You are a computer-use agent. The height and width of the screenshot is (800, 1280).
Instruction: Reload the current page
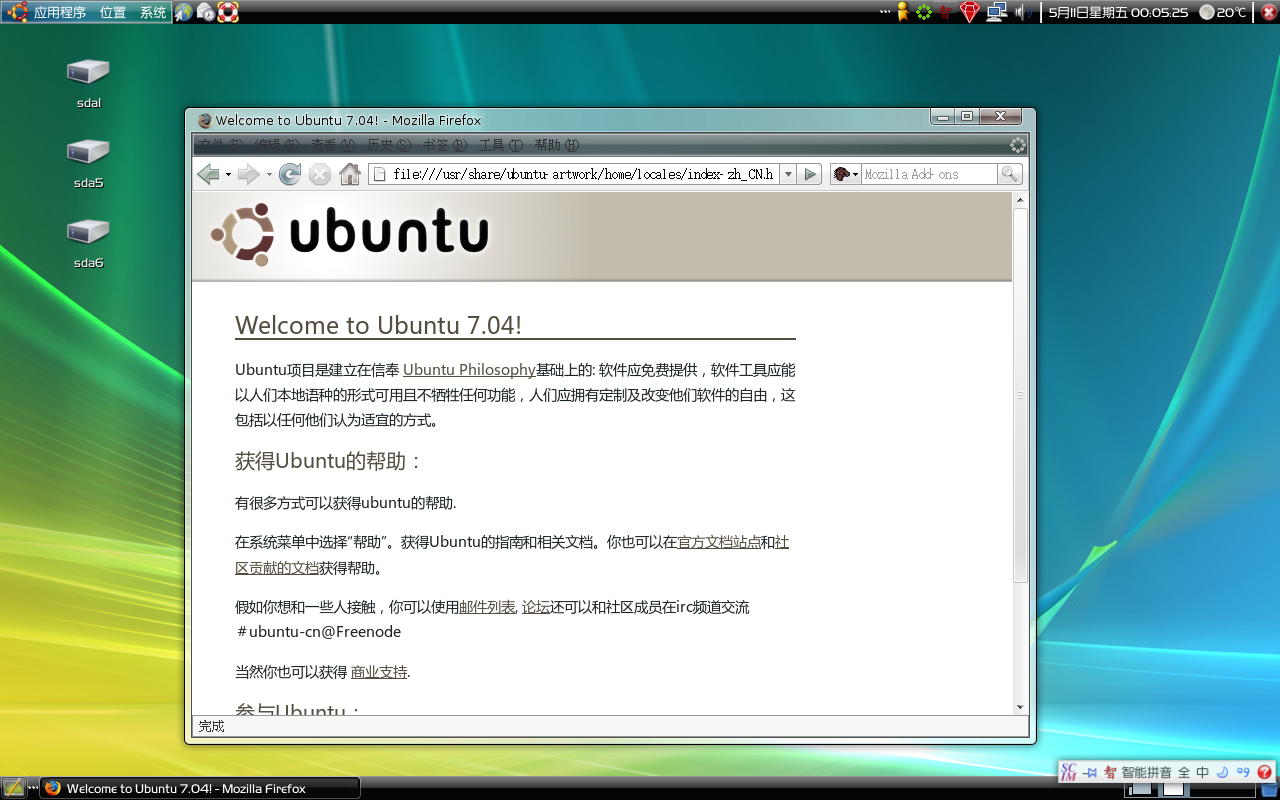290,174
